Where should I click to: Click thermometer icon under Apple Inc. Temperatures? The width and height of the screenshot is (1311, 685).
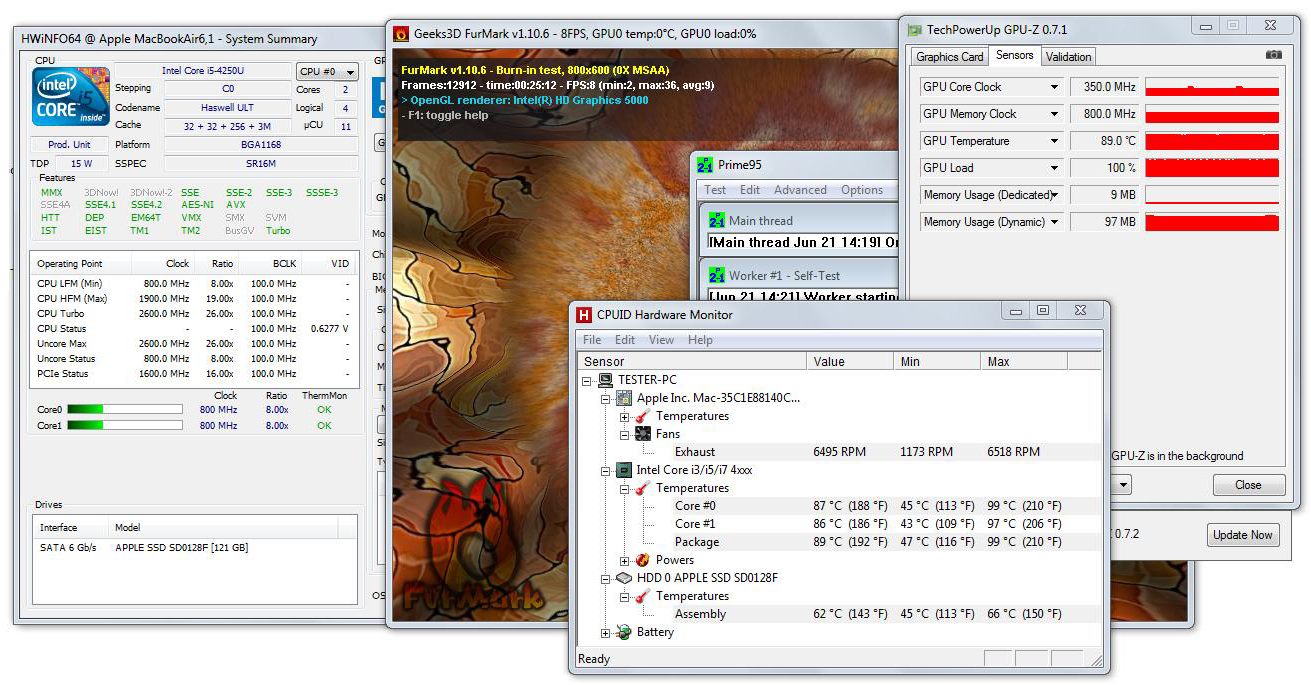point(643,416)
